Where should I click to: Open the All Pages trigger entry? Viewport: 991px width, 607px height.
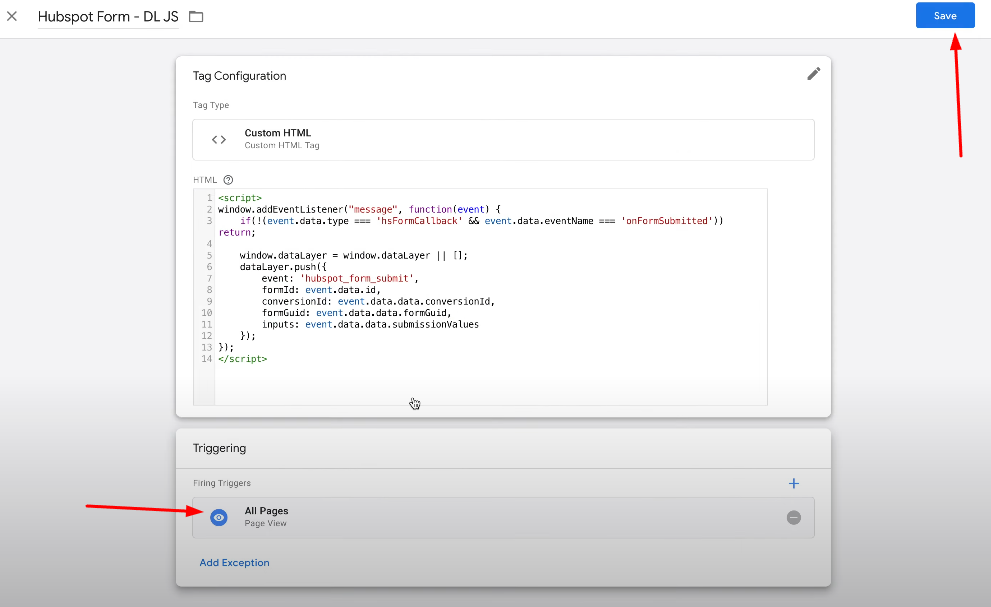[x=503, y=518]
